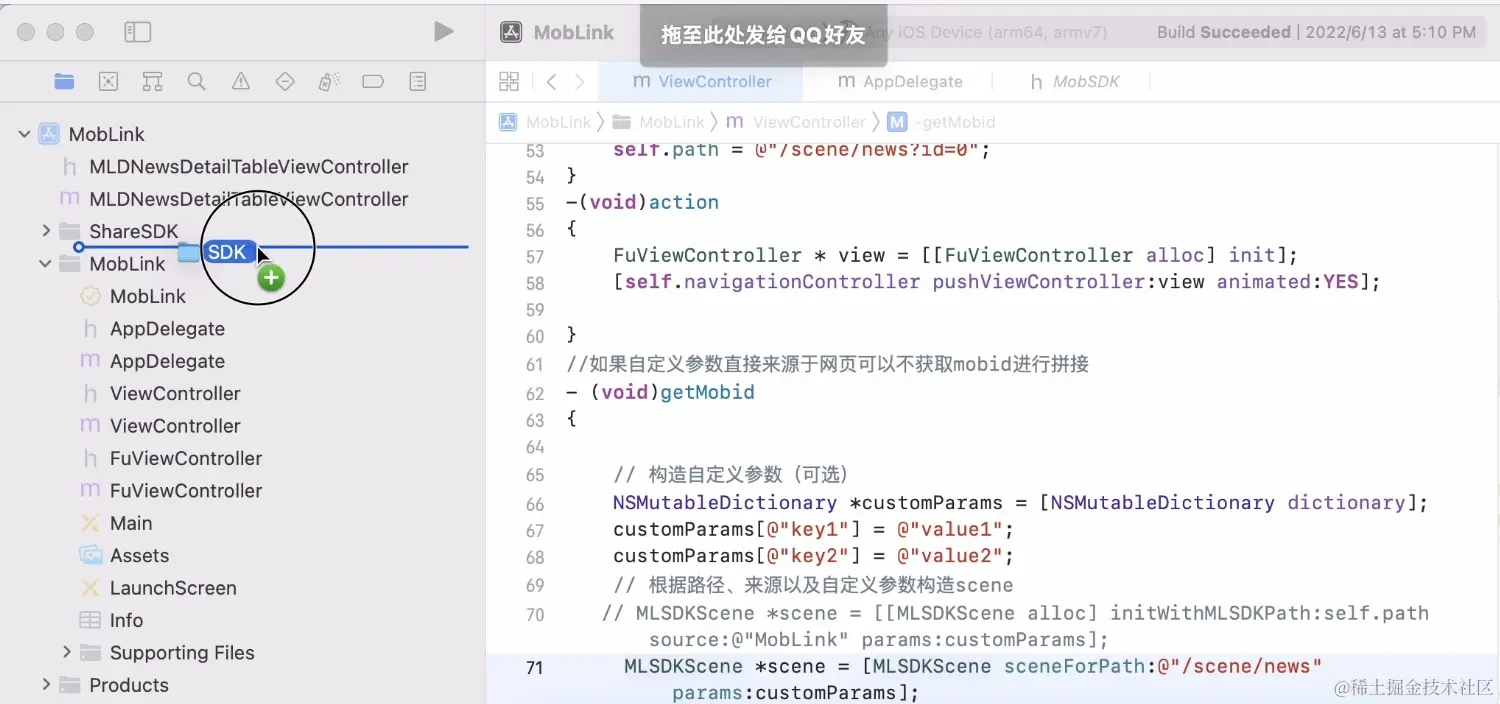The width and height of the screenshot is (1500, 704).
Task: Open the Issue navigator warning icon
Action: pyautogui.click(x=240, y=82)
